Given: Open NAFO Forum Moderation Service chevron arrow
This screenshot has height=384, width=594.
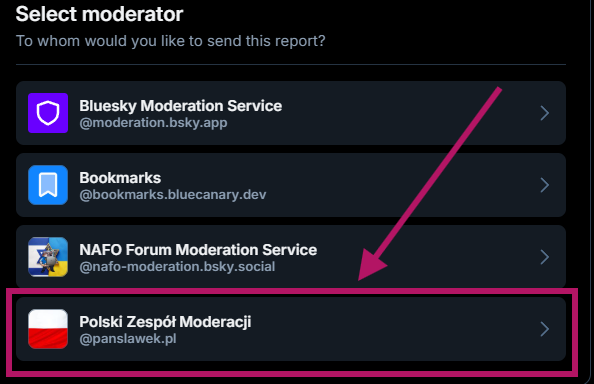Looking at the screenshot, I should (x=544, y=257).
